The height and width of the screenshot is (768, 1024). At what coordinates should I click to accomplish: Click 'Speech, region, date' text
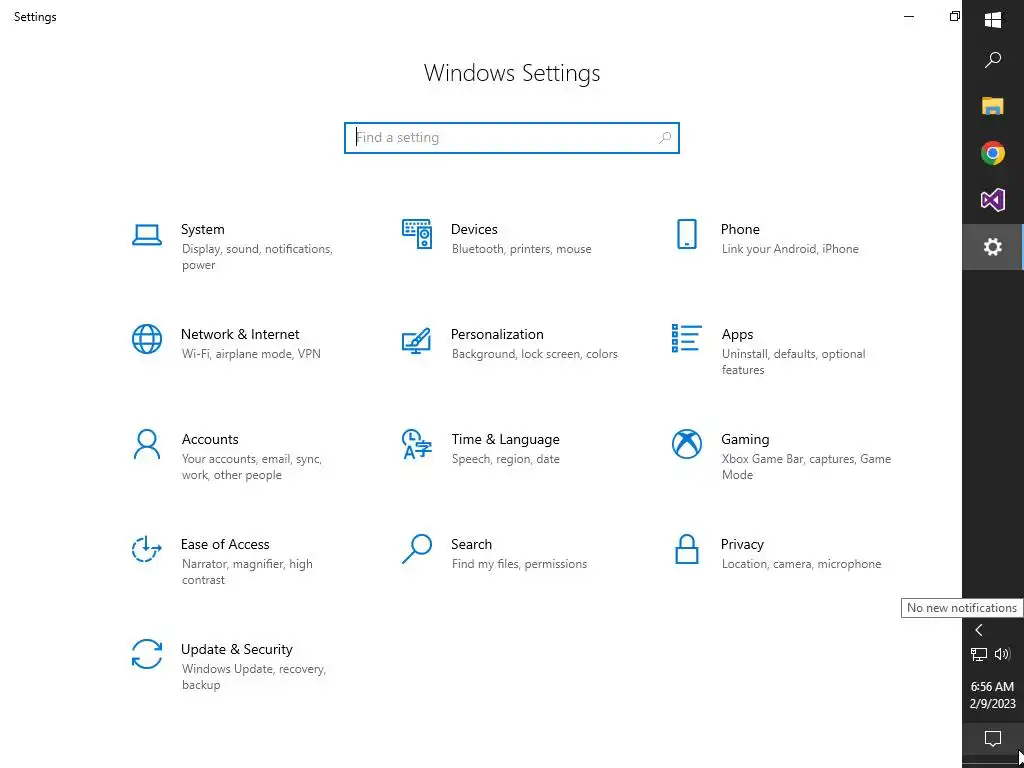pyautogui.click(x=505, y=460)
